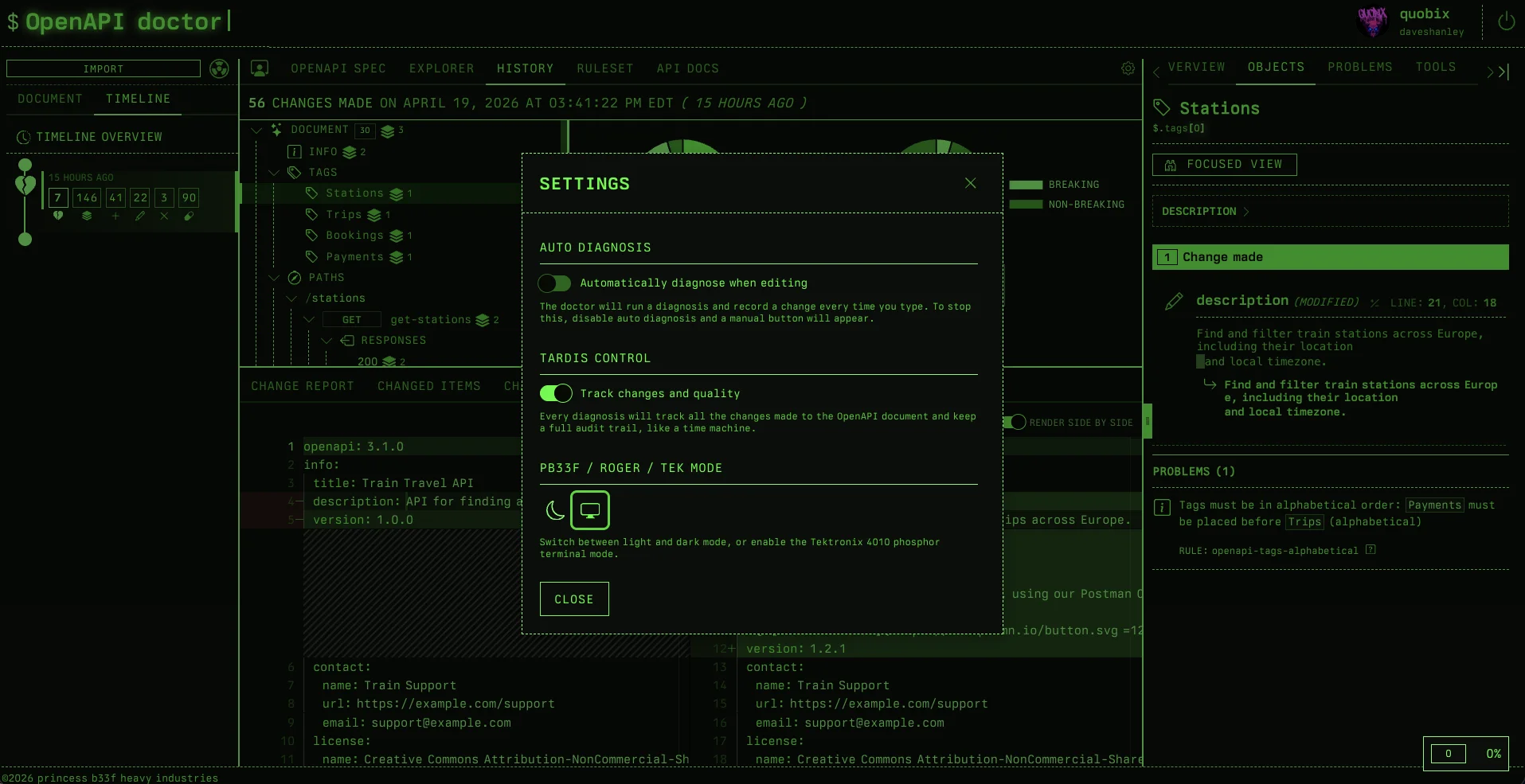
Task: Open settings via the gear icon
Action: [x=1128, y=68]
